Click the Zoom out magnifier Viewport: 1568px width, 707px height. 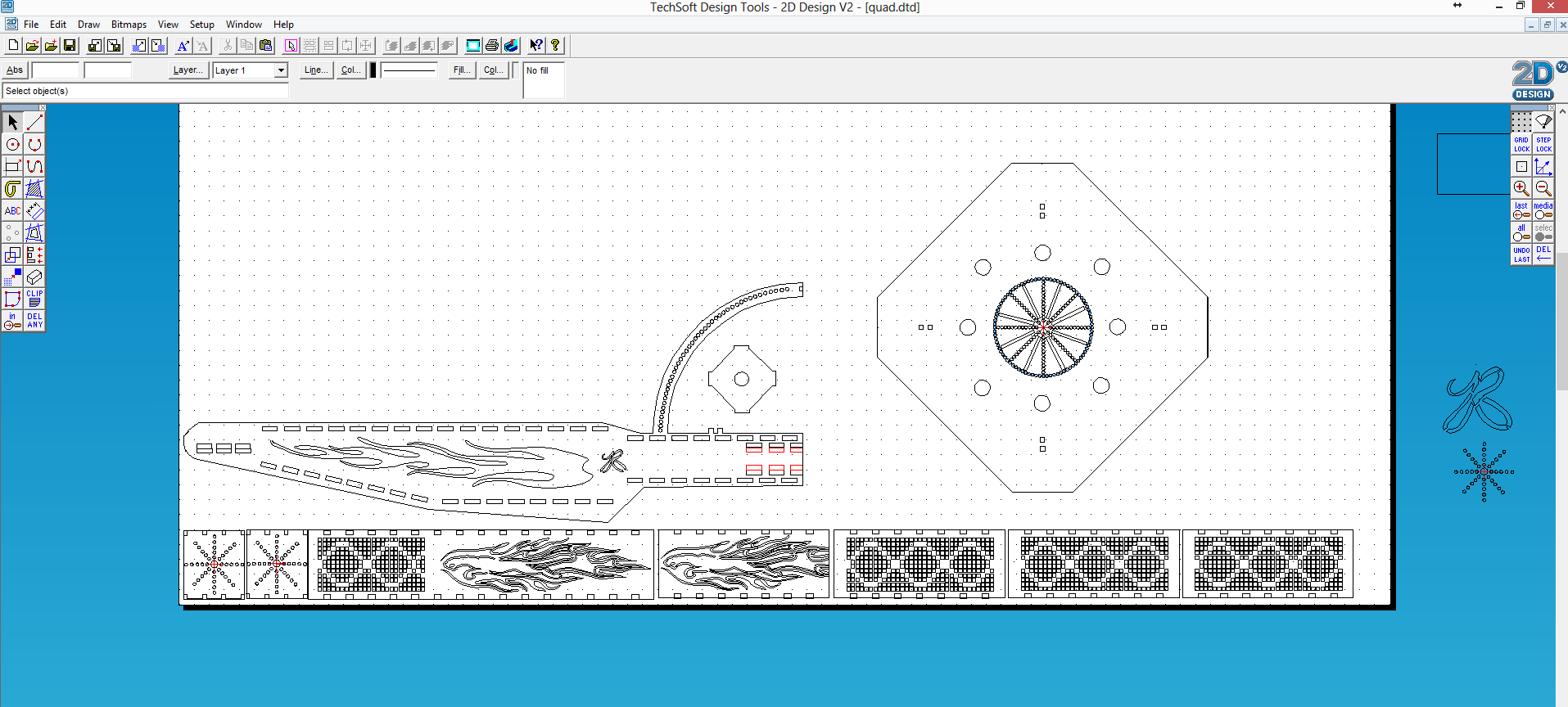click(1543, 188)
